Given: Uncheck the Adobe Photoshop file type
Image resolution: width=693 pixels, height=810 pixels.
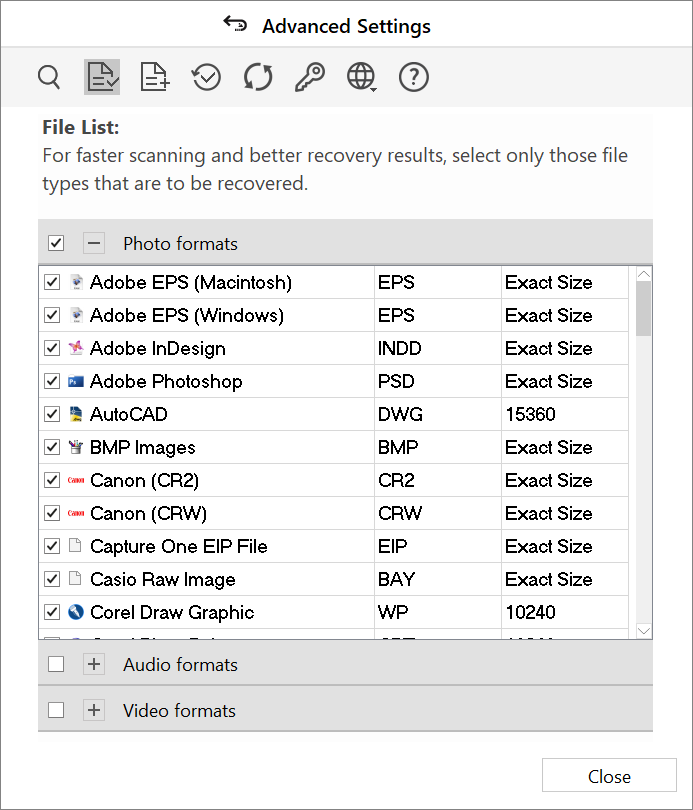Looking at the screenshot, I should (x=52, y=381).
